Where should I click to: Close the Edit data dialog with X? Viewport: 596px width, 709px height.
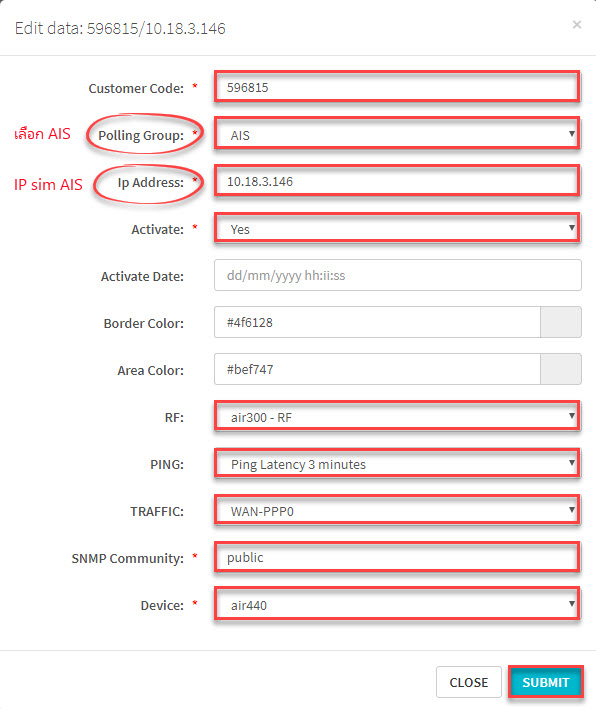(x=577, y=24)
